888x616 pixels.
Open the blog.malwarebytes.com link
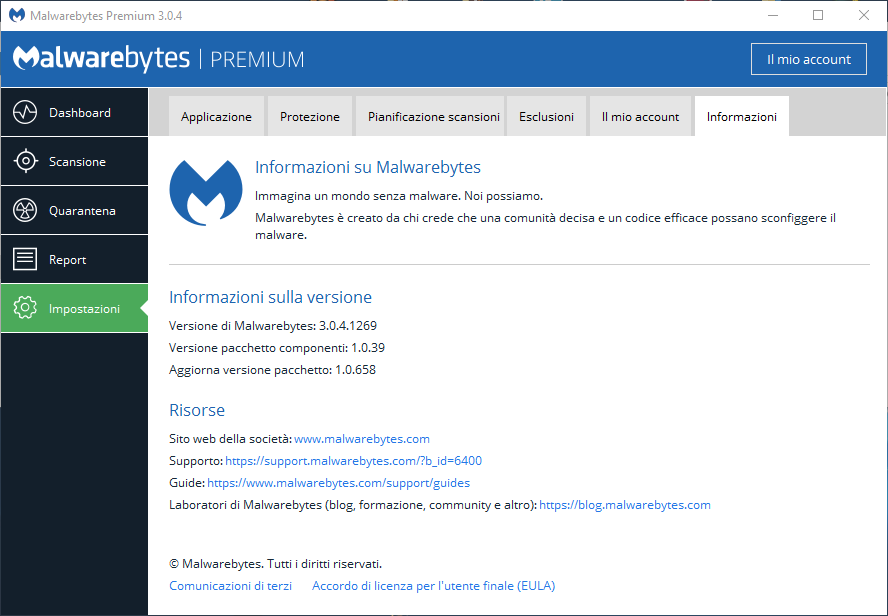tap(625, 505)
